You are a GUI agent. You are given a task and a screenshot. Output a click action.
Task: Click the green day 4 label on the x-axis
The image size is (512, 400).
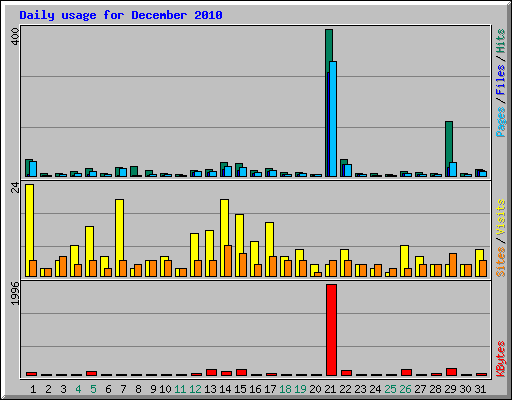tap(78, 389)
